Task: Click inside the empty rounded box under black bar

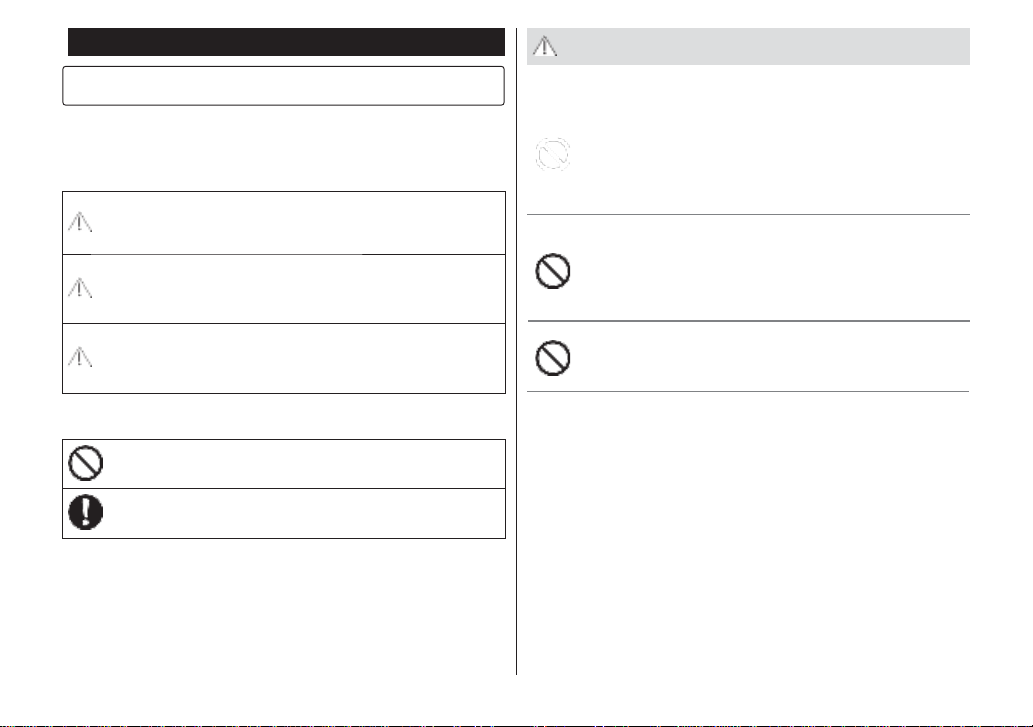Action: click(283, 86)
